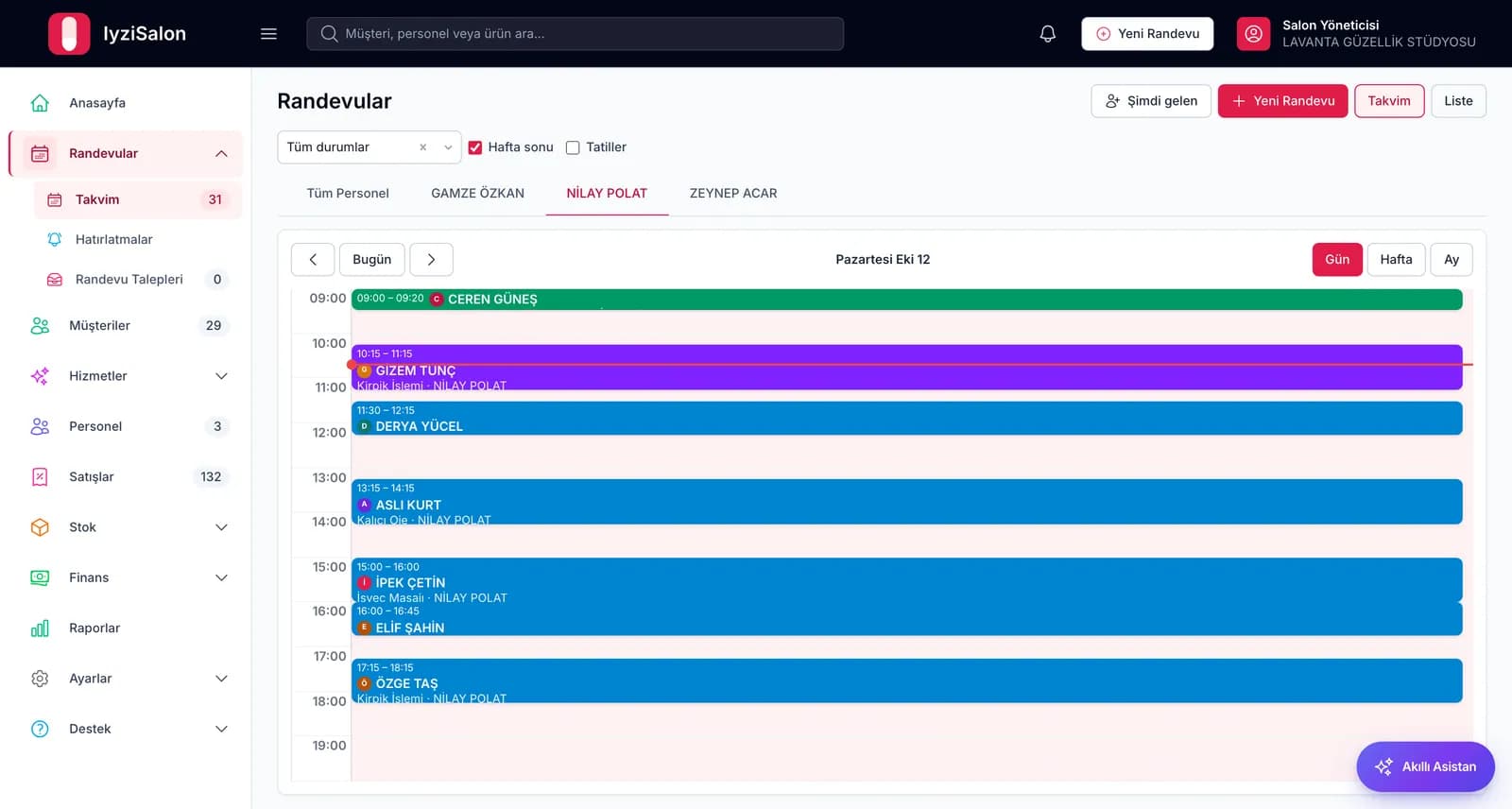Image resolution: width=1512 pixels, height=809 pixels.
Task: Select the Hatırlatmalar alarm icon
Action: point(55,240)
